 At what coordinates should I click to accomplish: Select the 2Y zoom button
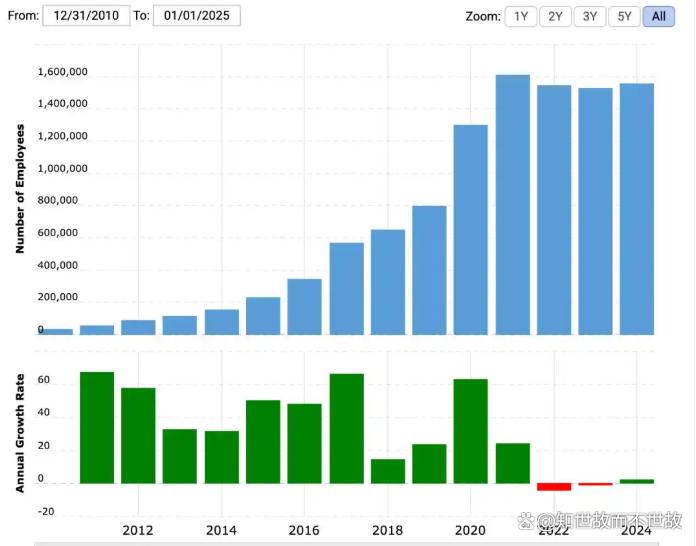point(555,16)
